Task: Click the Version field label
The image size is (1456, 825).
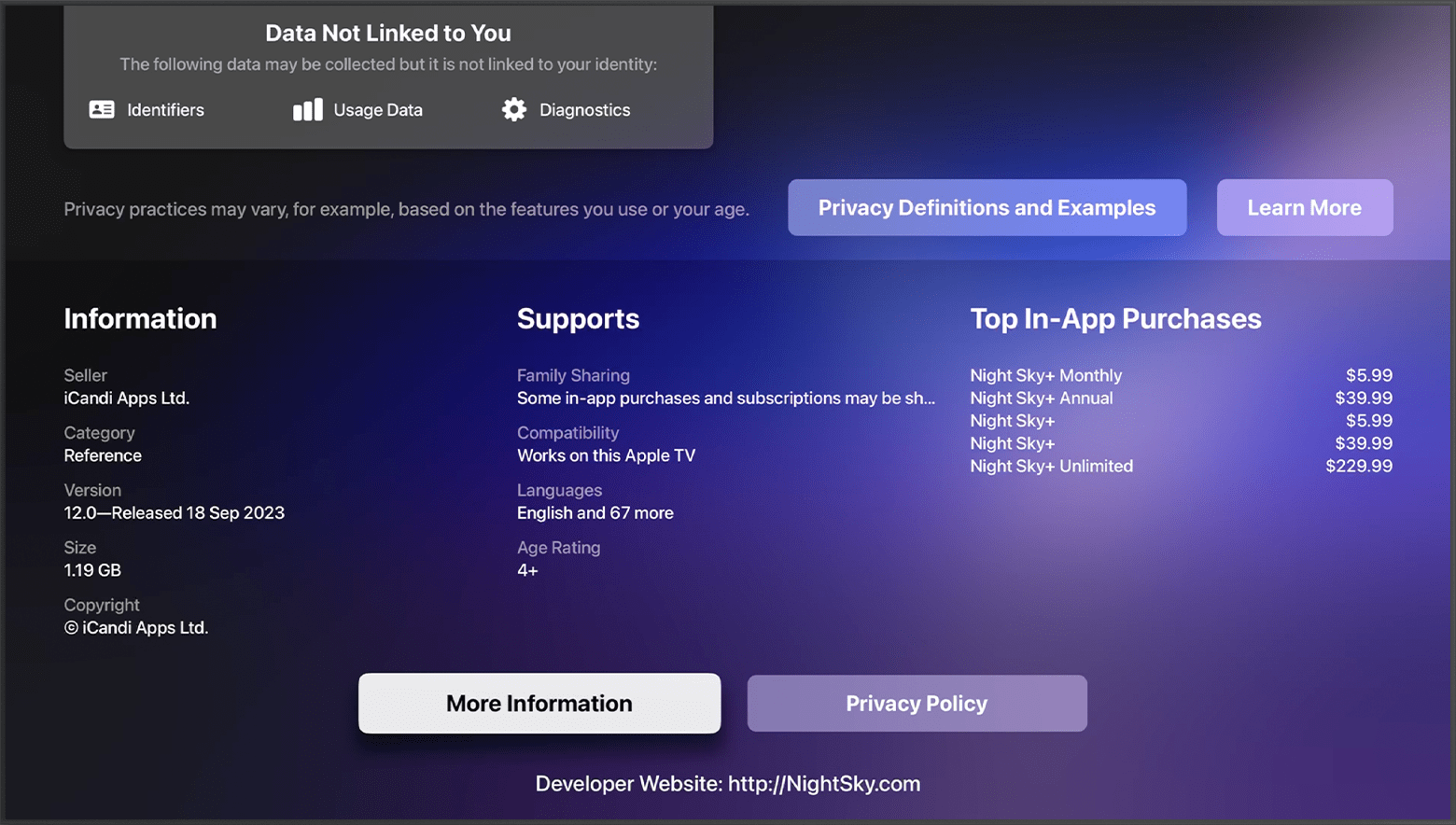Action: (x=92, y=491)
